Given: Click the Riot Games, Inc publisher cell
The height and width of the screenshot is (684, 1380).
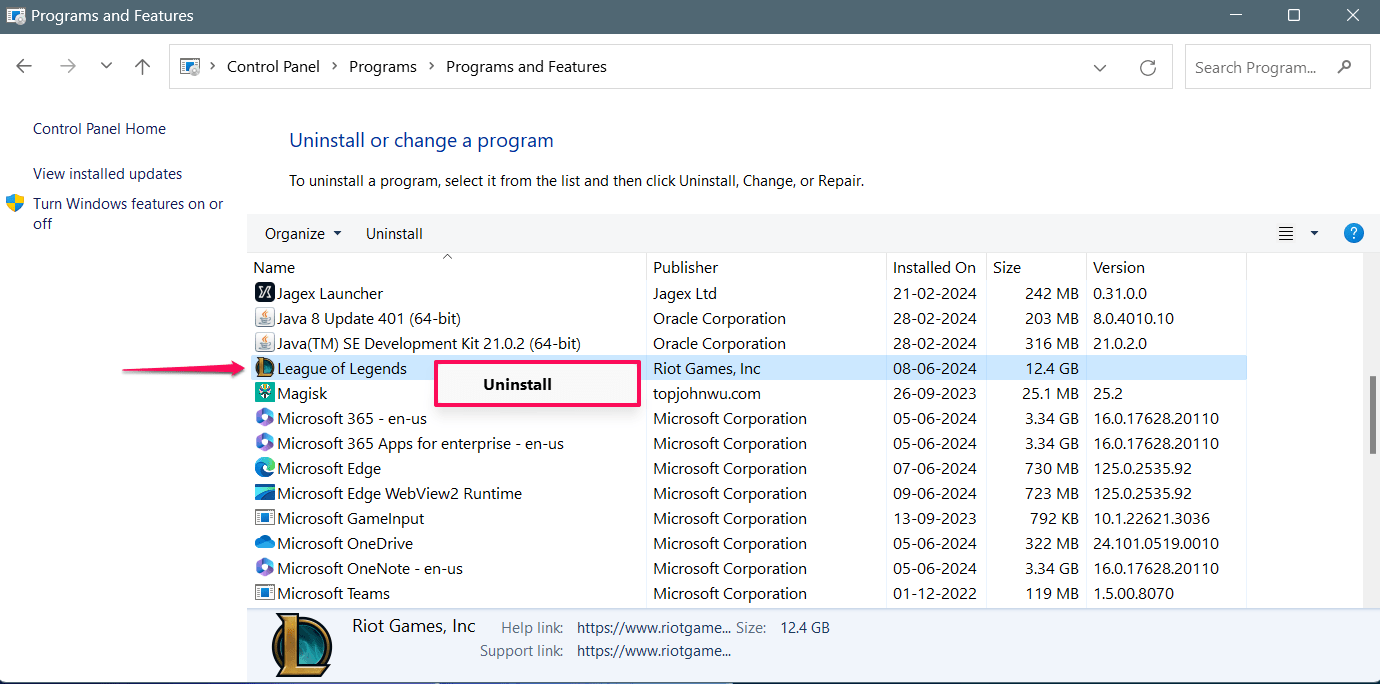Looking at the screenshot, I should [707, 368].
